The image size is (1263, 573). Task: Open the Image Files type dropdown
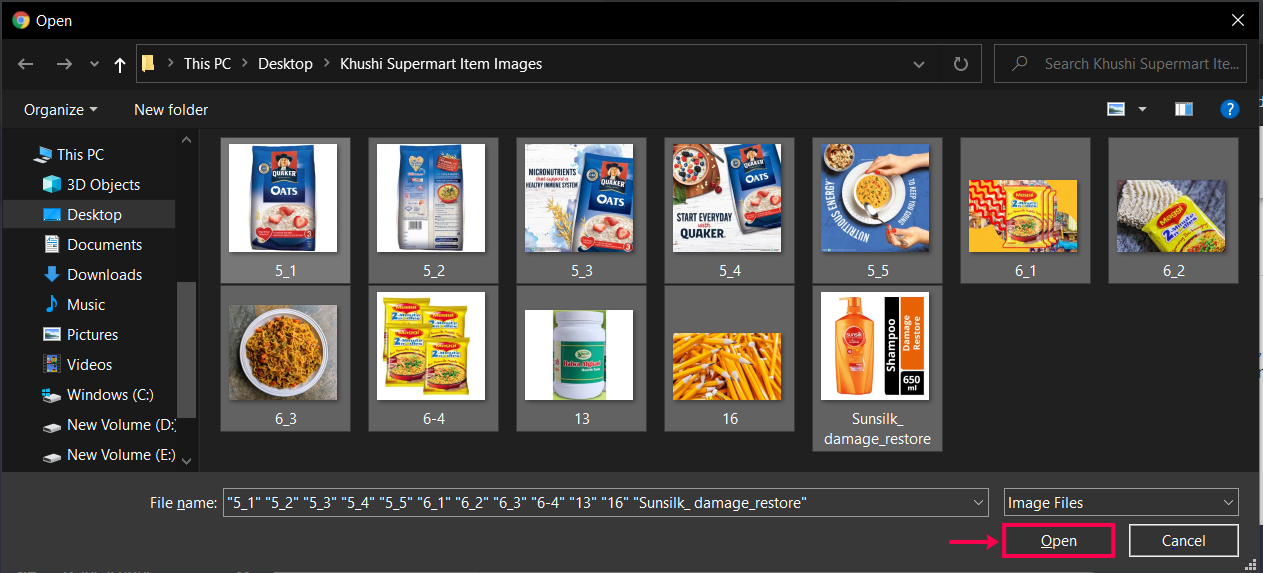(1121, 503)
